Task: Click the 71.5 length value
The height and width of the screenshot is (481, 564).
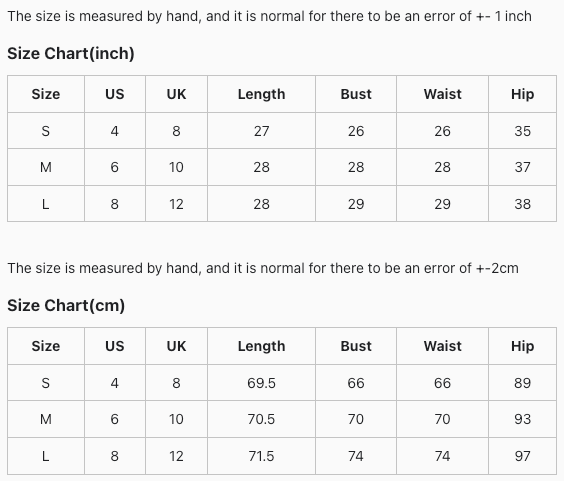Action: pyautogui.click(x=261, y=456)
